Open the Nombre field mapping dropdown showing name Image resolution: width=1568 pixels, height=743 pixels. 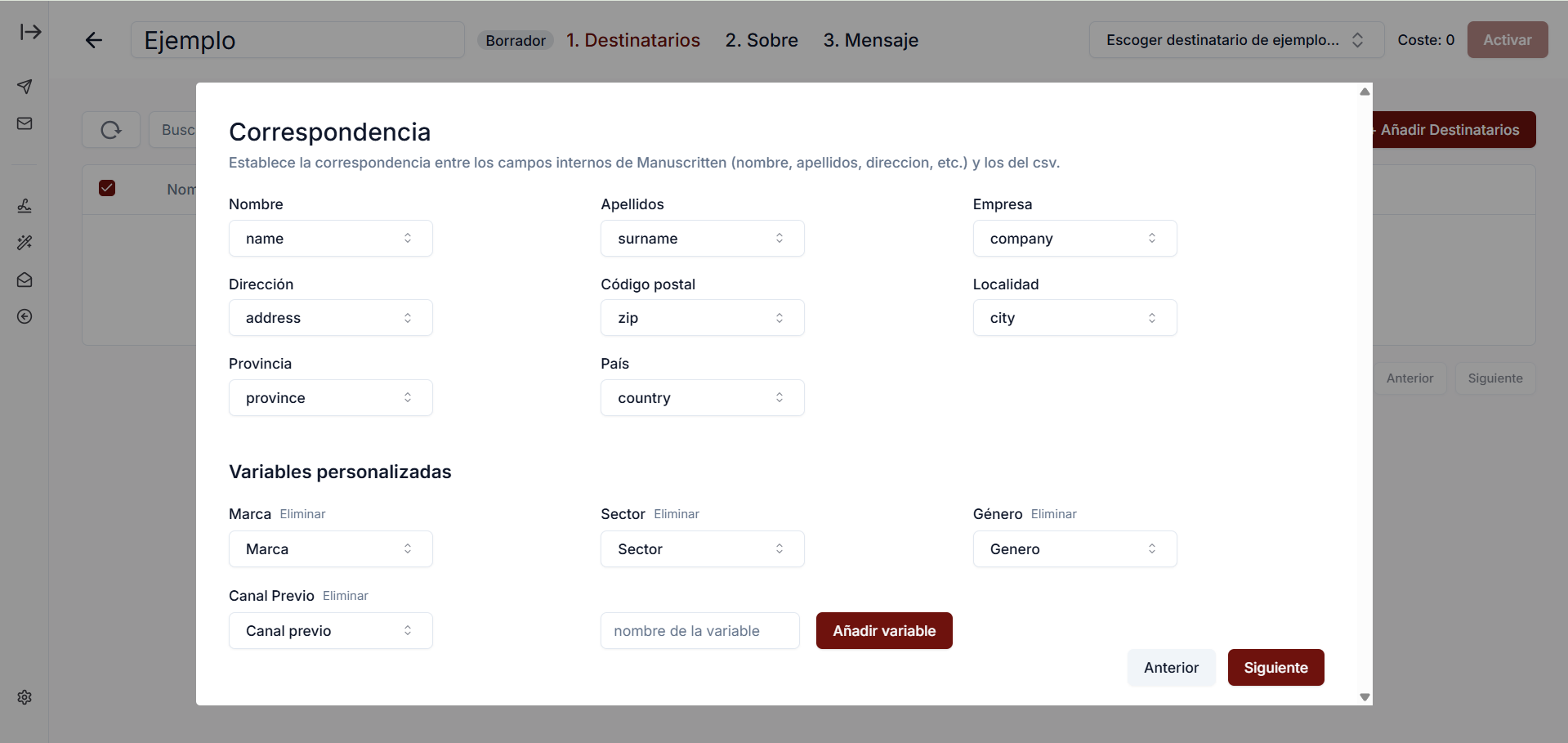point(330,238)
